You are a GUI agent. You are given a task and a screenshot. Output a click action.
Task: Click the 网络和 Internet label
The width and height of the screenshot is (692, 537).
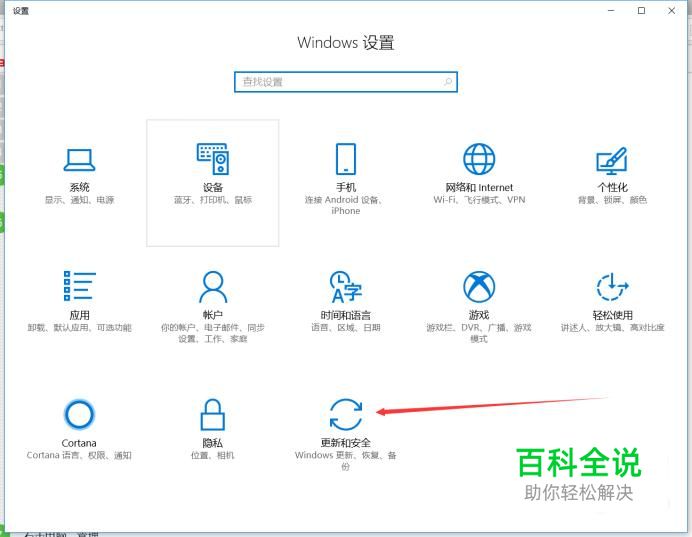click(x=479, y=188)
